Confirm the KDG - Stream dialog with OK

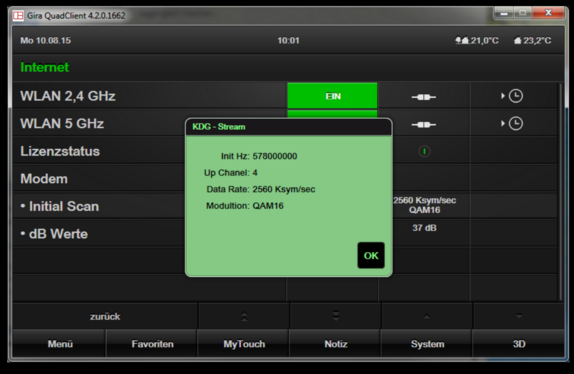[x=371, y=255]
